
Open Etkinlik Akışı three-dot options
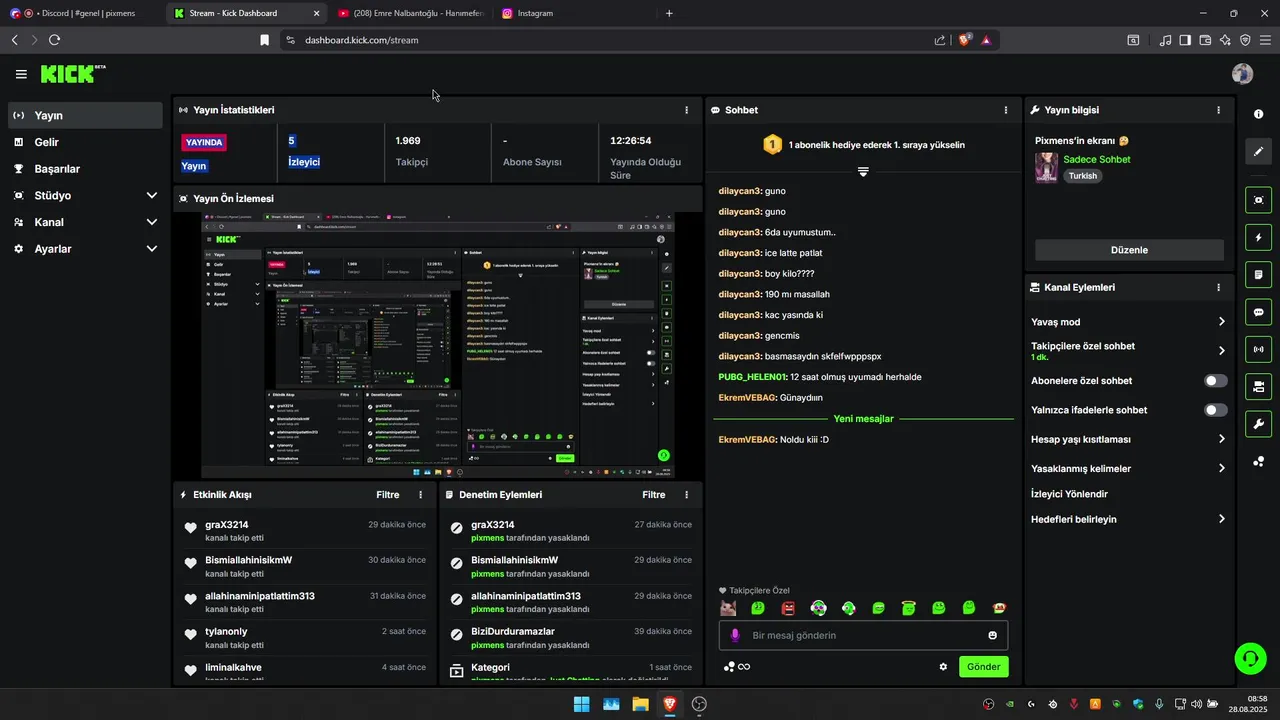[420, 495]
